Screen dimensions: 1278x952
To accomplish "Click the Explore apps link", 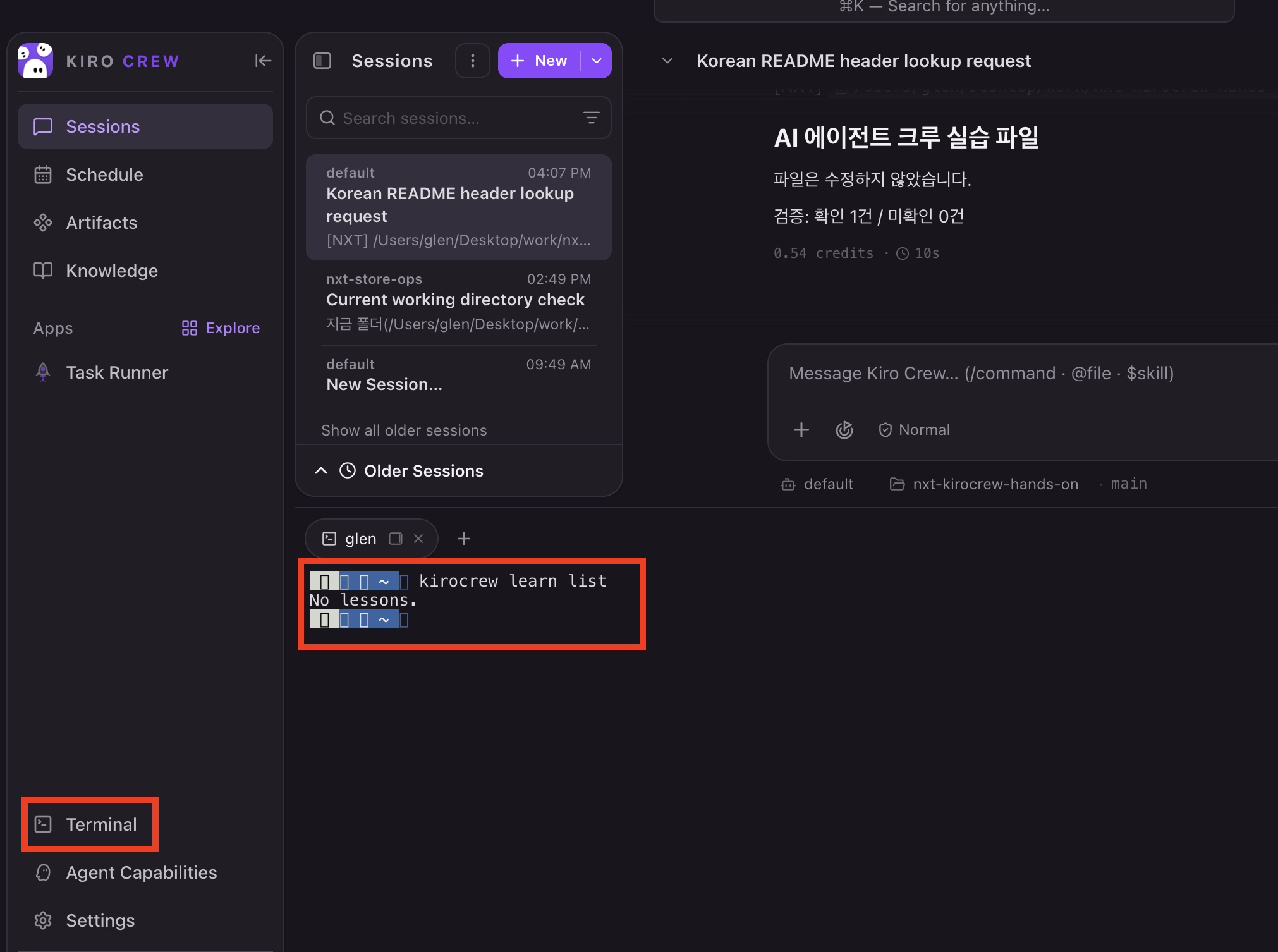I will [221, 328].
